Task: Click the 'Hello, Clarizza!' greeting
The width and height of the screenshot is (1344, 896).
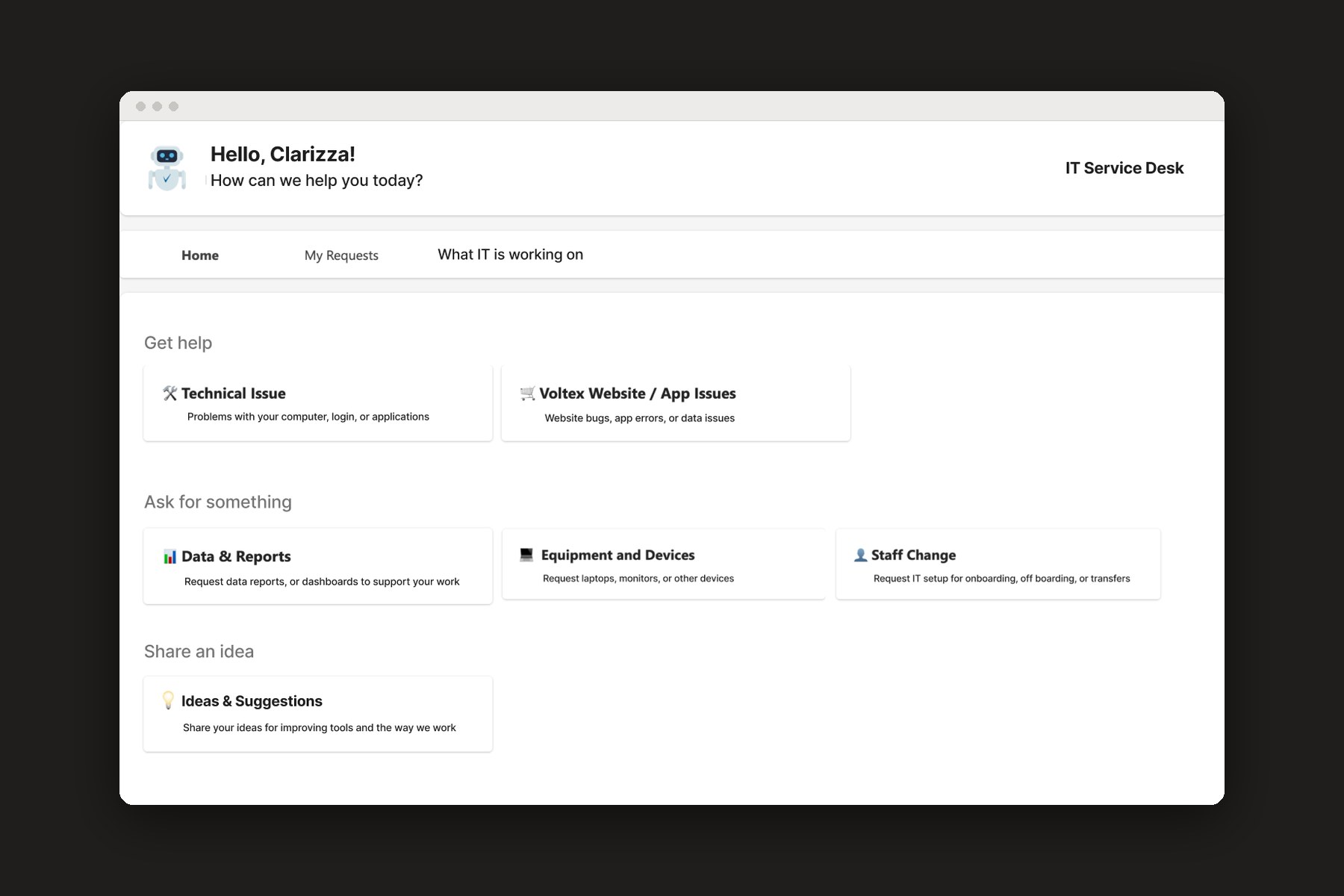Action: click(x=283, y=154)
